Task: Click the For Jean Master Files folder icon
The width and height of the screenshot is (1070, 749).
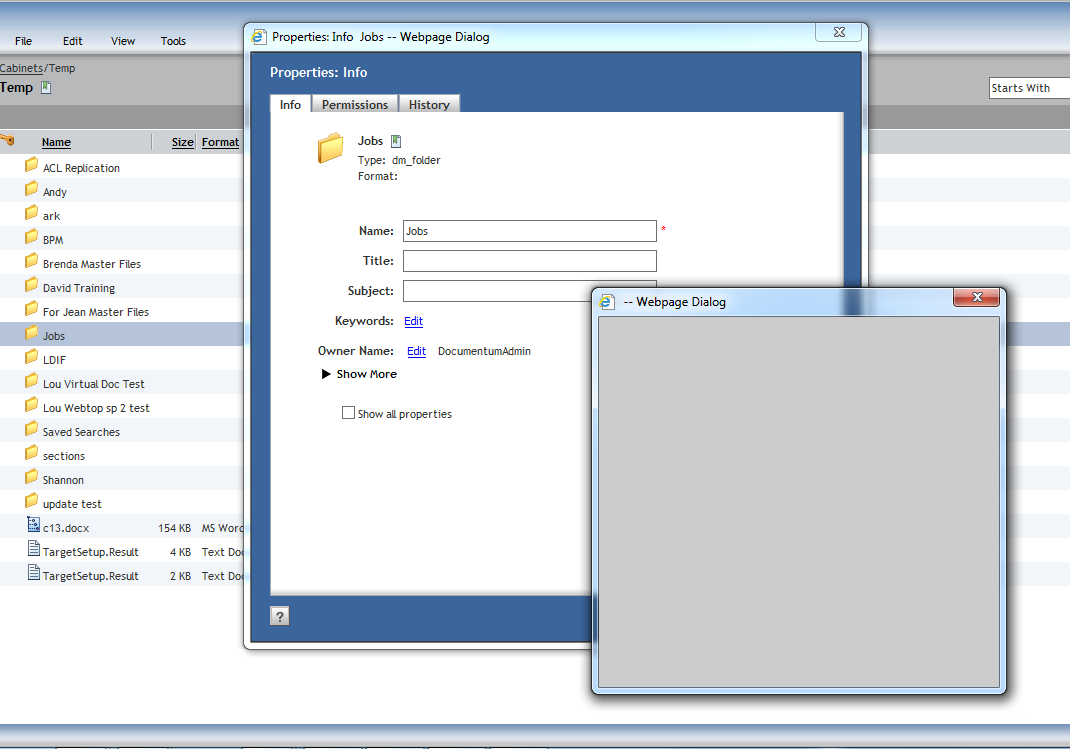Action: coord(31,309)
